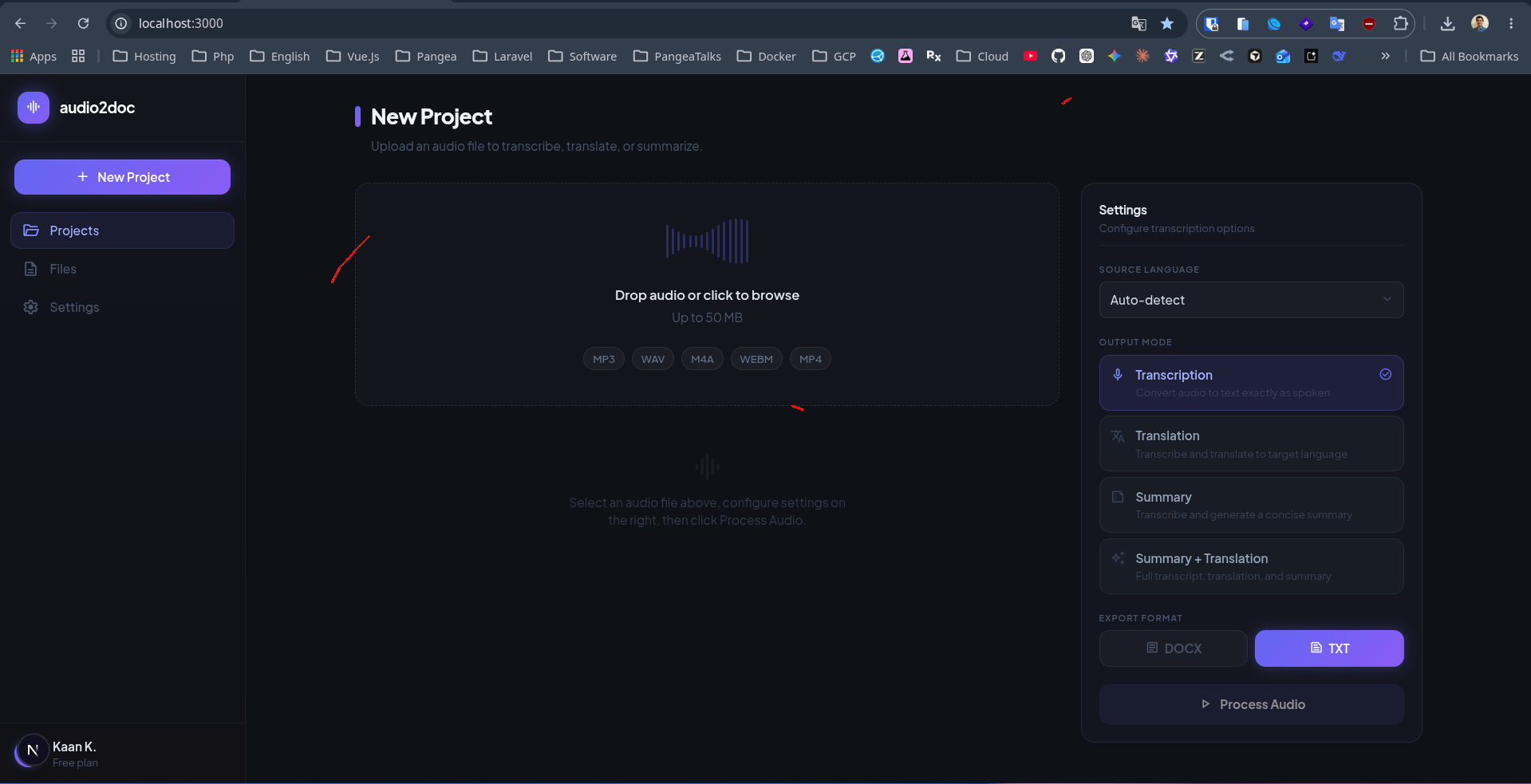Click the MP3 format chip
1531x784 pixels.
click(603, 359)
